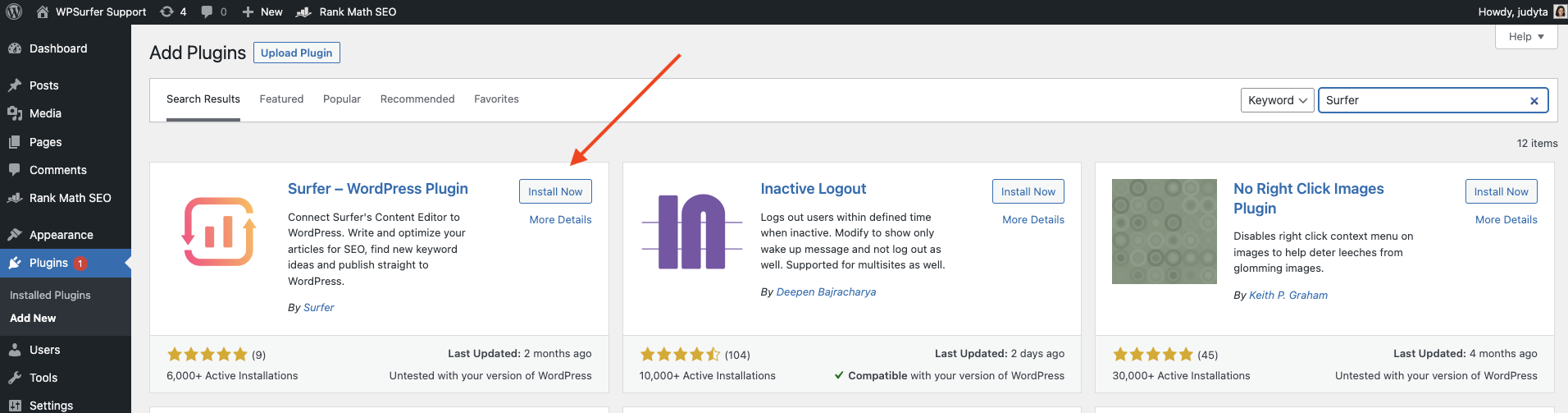Open the Installed Plugins submenu item
Image resolution: width=1568 pixels, height=413 pixels.
click(x=50, y=295)
